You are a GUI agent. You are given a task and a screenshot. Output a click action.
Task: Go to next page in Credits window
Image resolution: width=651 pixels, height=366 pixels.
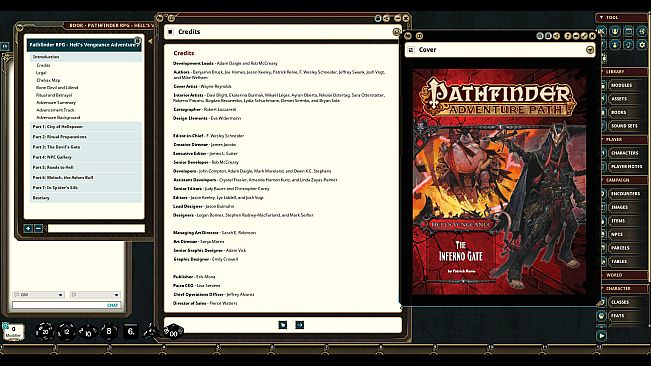coord(300,325)
